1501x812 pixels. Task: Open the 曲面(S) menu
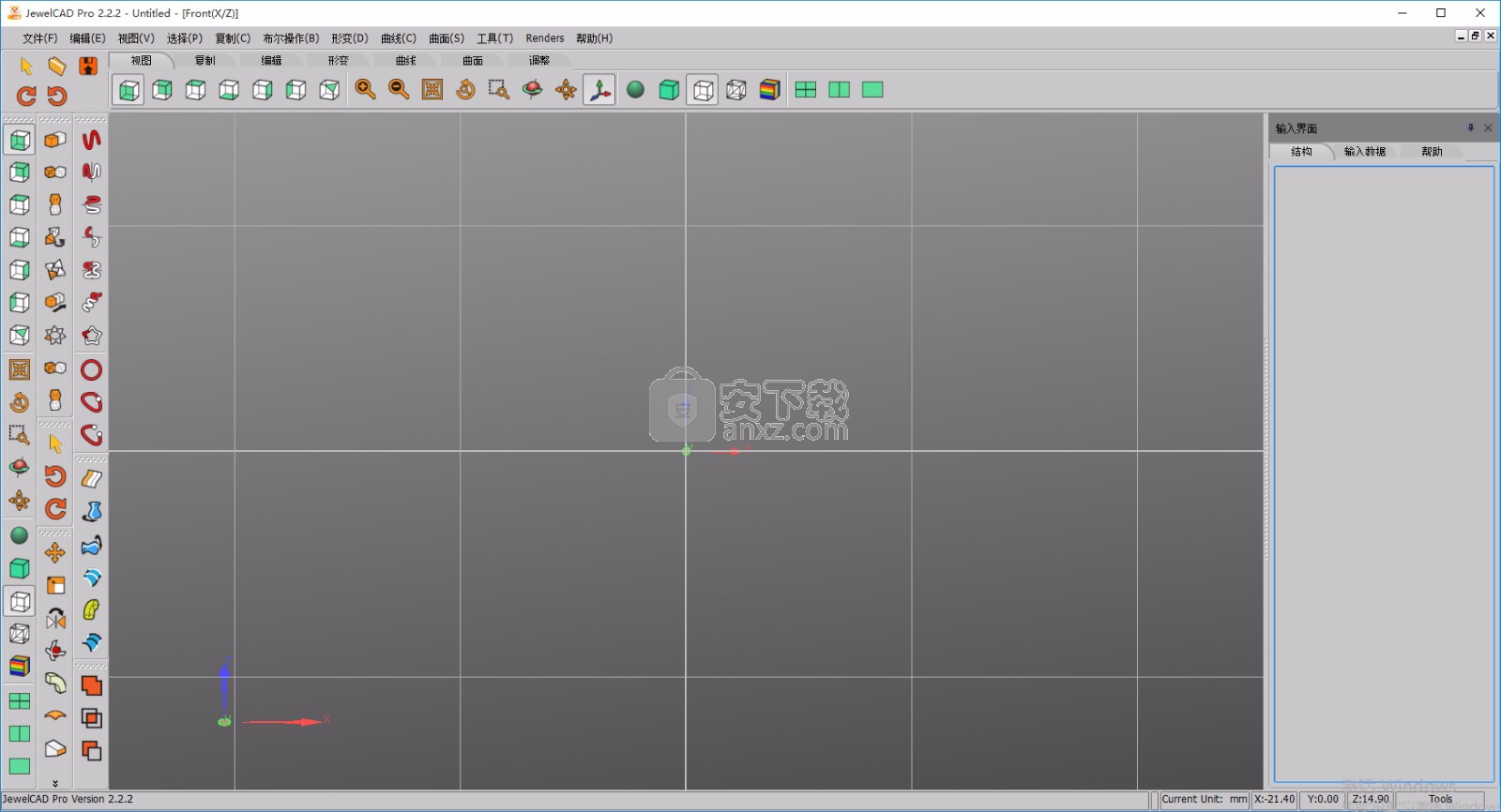point(447,38)
